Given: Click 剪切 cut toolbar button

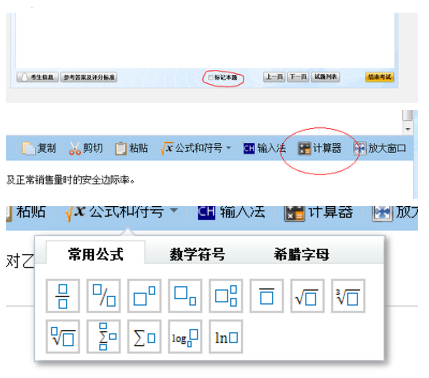Looking at the screenshot, I should tap(86, 148).
